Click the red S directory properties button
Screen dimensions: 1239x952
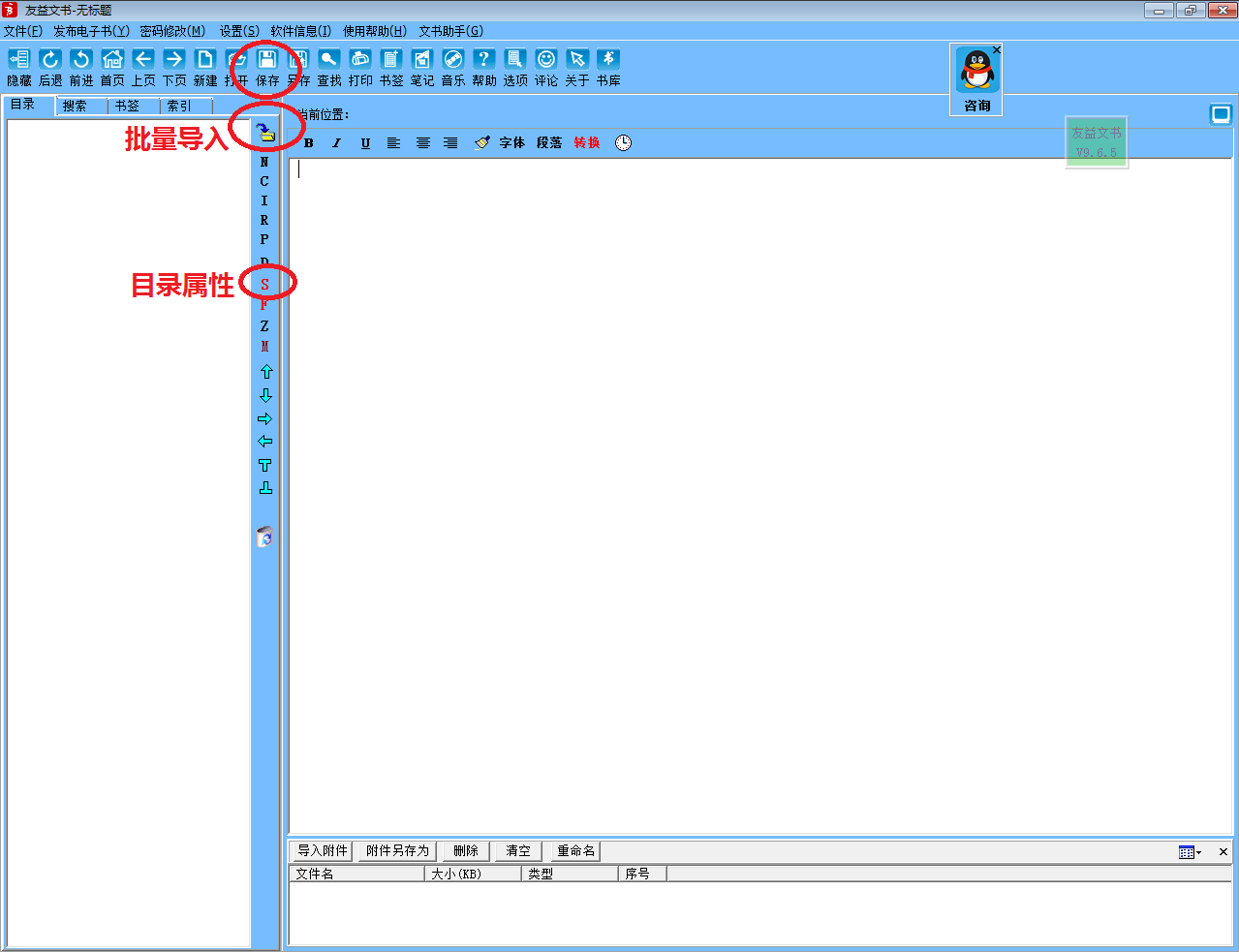click(x=264, y=284)
